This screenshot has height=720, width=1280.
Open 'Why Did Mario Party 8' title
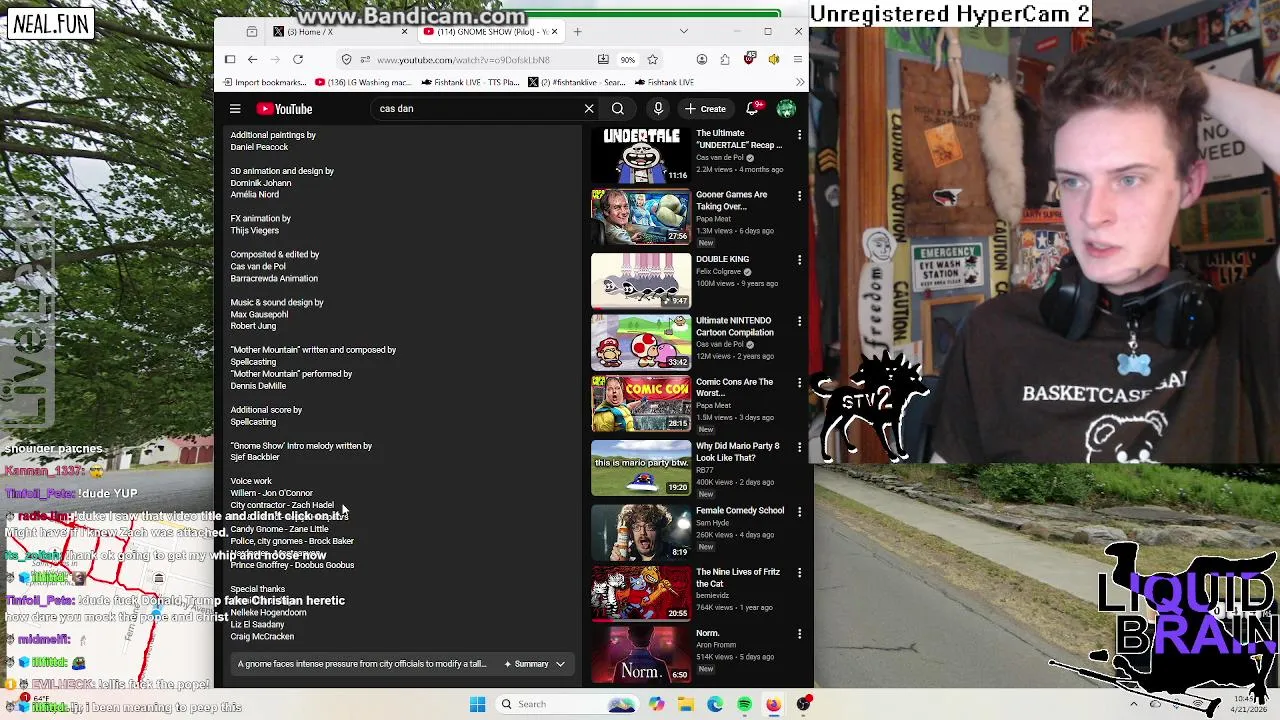[x=737, y=452]
